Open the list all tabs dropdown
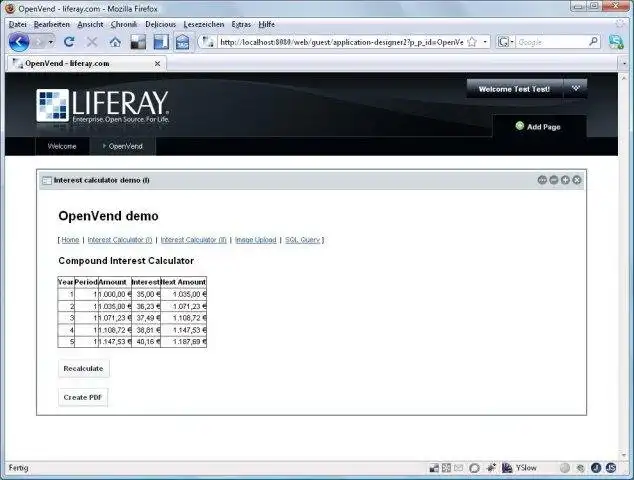The height and width of the screenshot is (480, 634). (624, 63)
